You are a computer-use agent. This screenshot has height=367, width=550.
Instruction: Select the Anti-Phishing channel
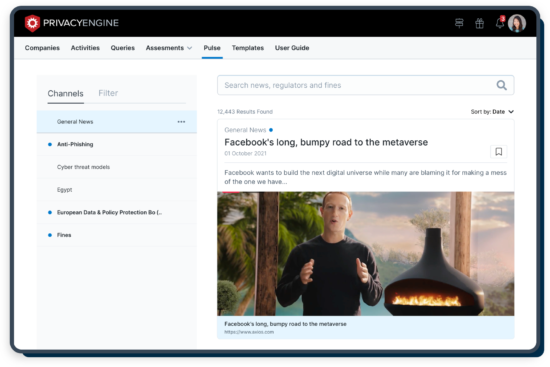coord(117,144)
